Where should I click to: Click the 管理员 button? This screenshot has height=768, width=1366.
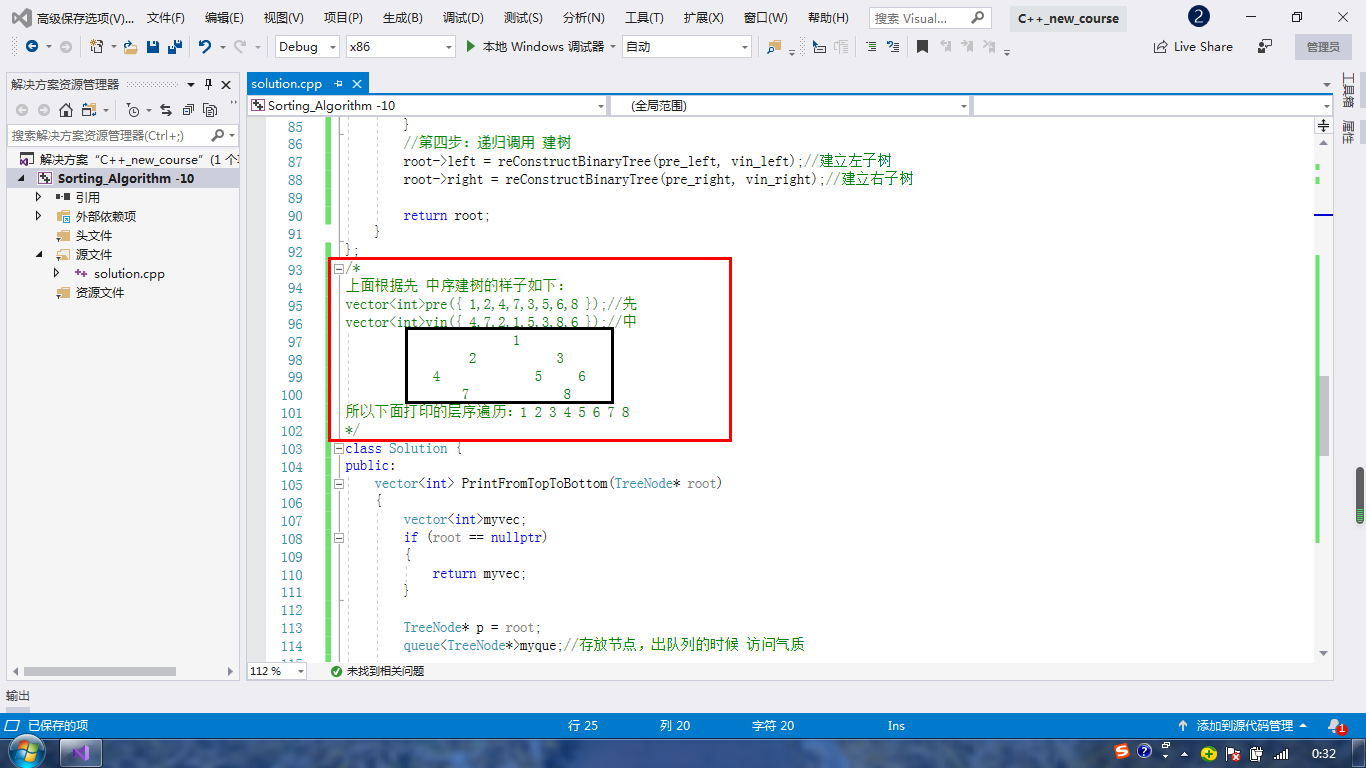pos(1322,46)
